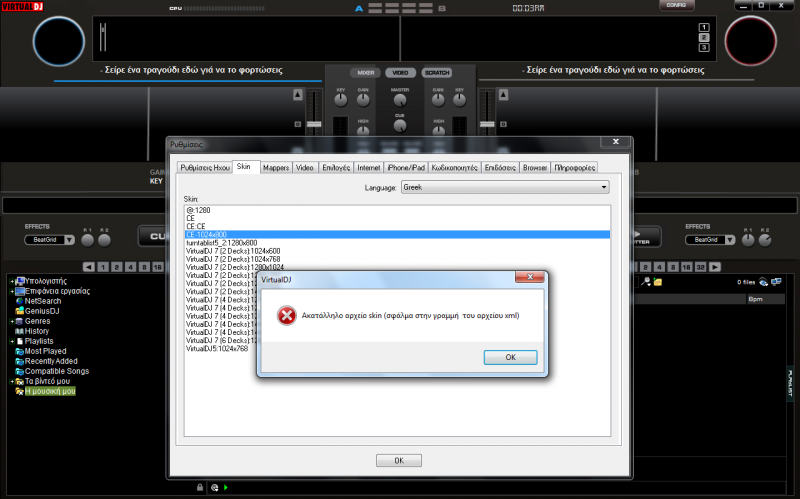Select waveform button 2 at top right
This screenshot has height=499, width=800.
pyautogui.click(x=704, y=37)
